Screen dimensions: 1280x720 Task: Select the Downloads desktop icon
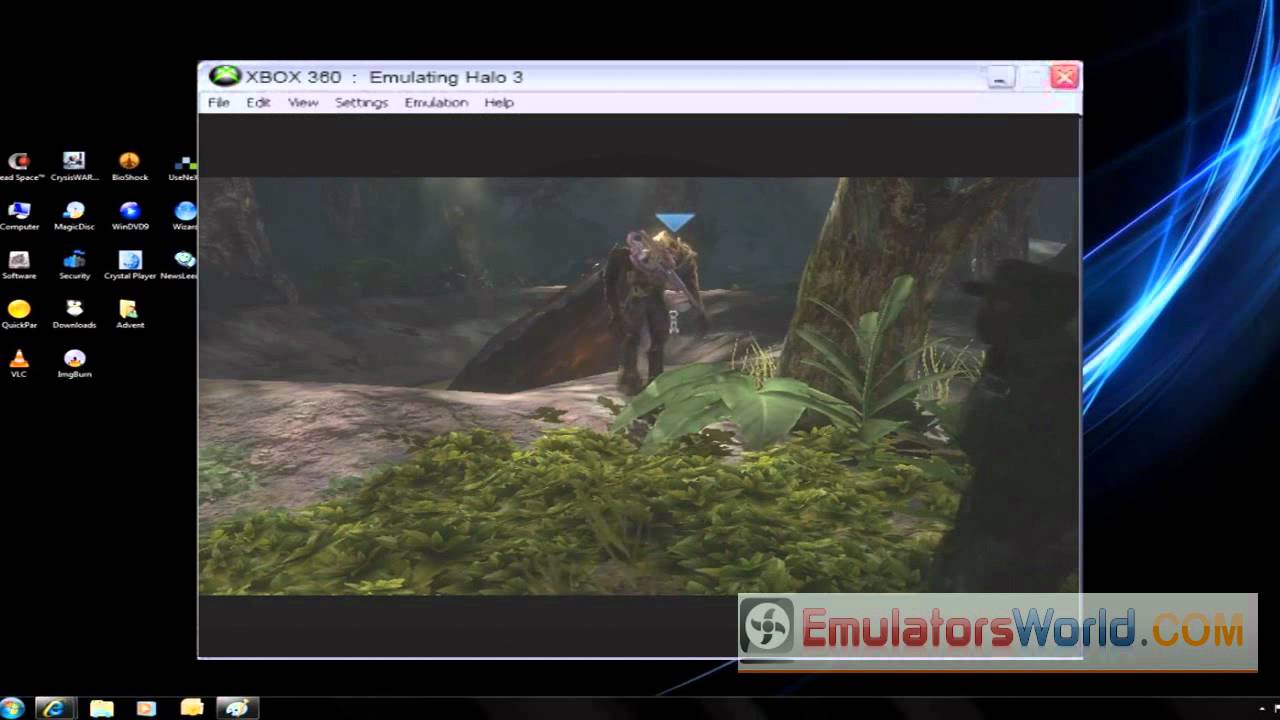pos(74,313)
